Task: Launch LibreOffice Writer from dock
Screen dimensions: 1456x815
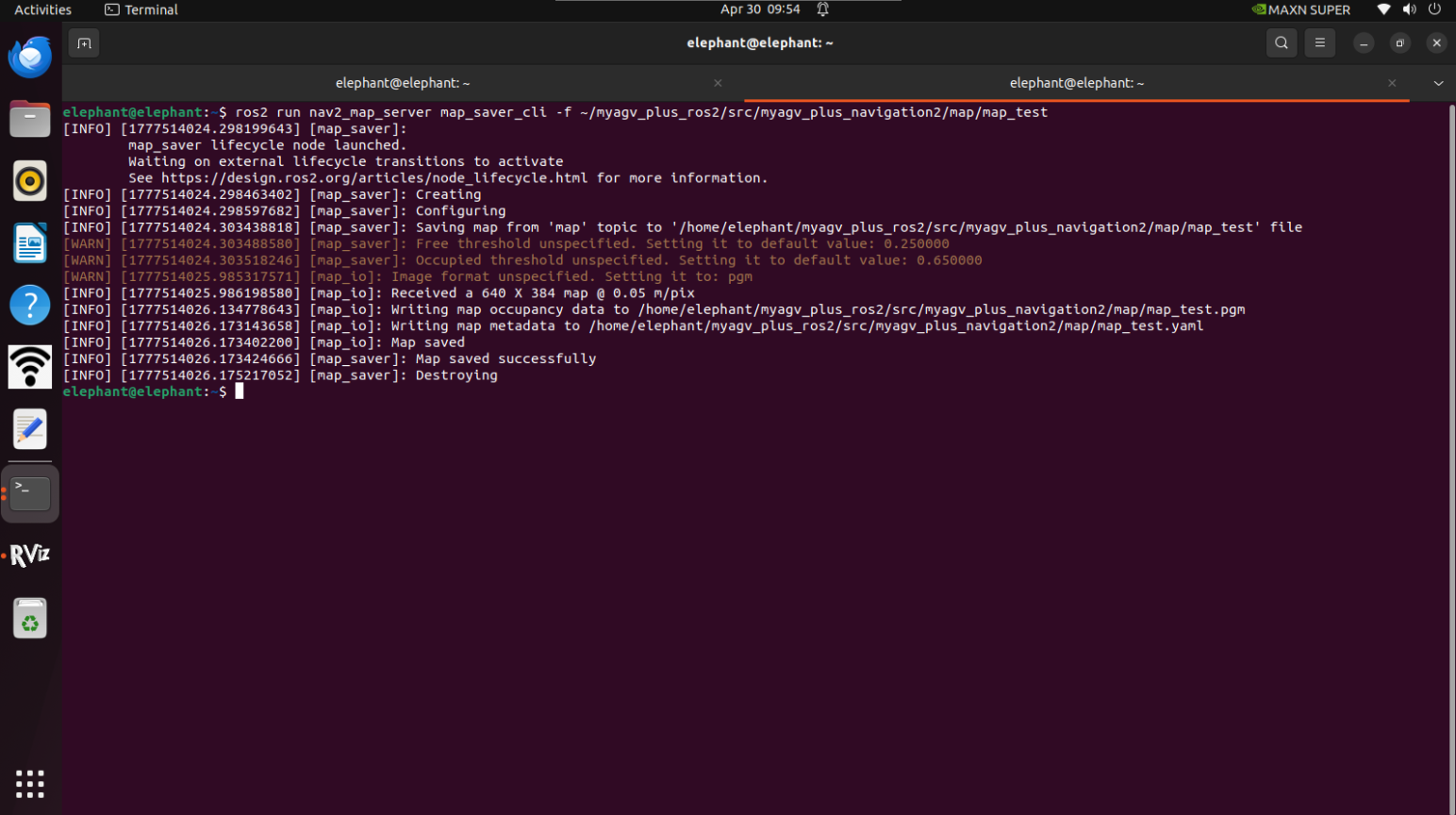Action: (x=30, y=243)
